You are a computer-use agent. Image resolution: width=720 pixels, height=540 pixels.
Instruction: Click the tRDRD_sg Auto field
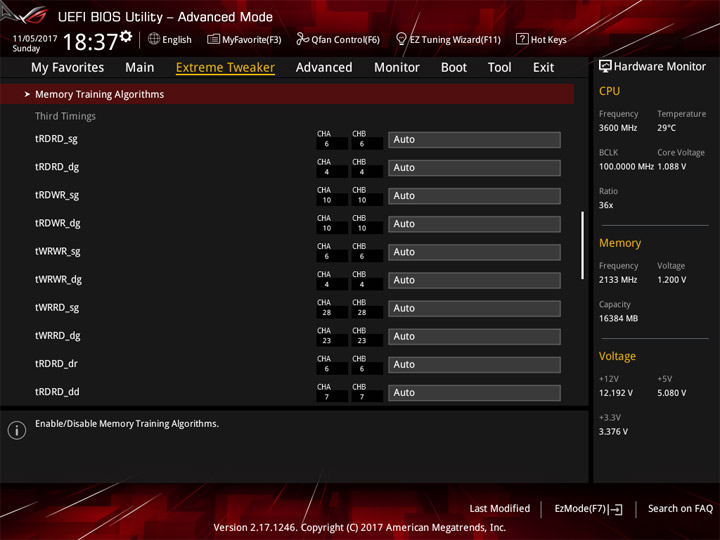tap(474, 140)
